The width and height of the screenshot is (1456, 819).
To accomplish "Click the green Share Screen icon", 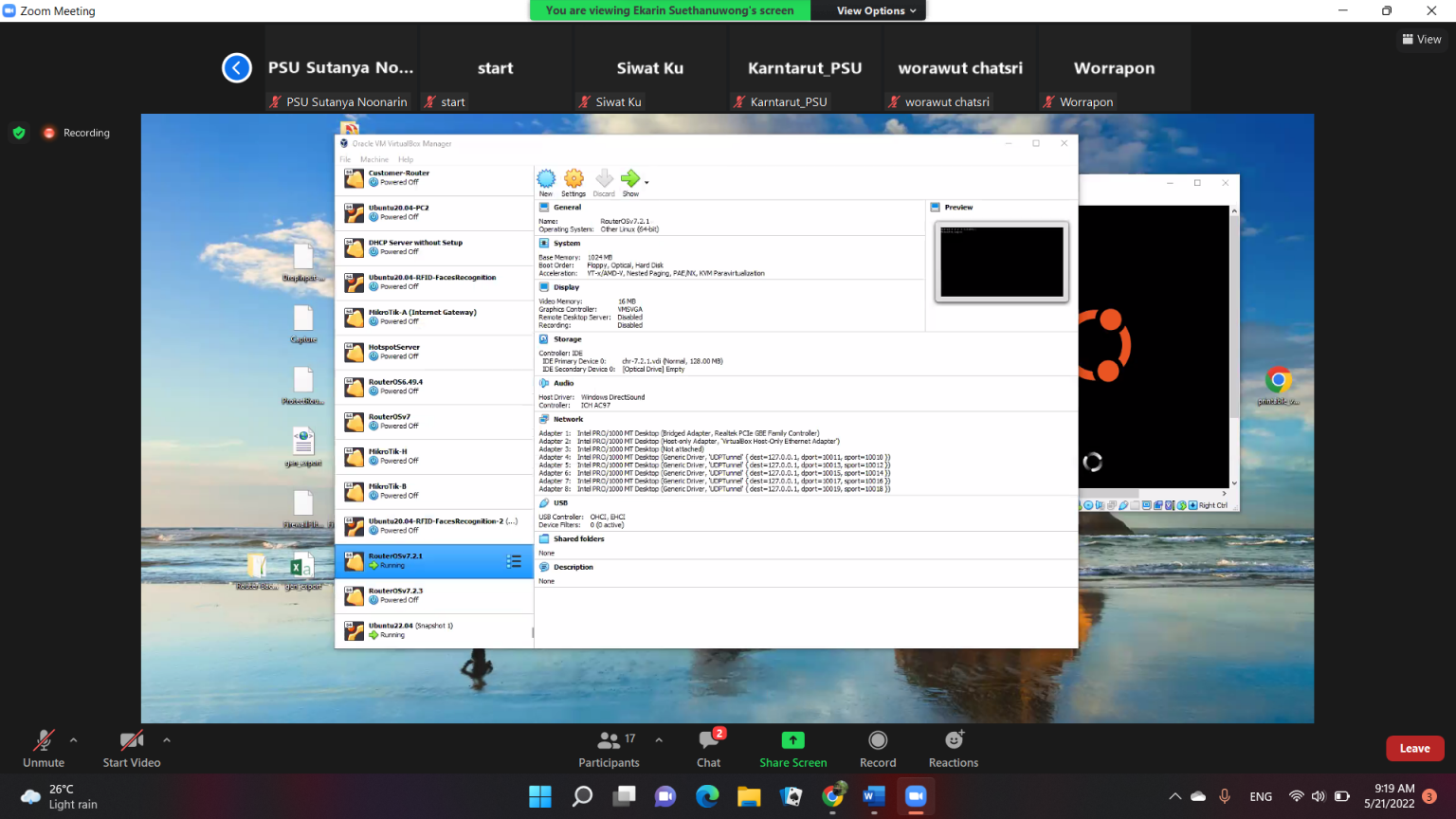I will (792, 740).
